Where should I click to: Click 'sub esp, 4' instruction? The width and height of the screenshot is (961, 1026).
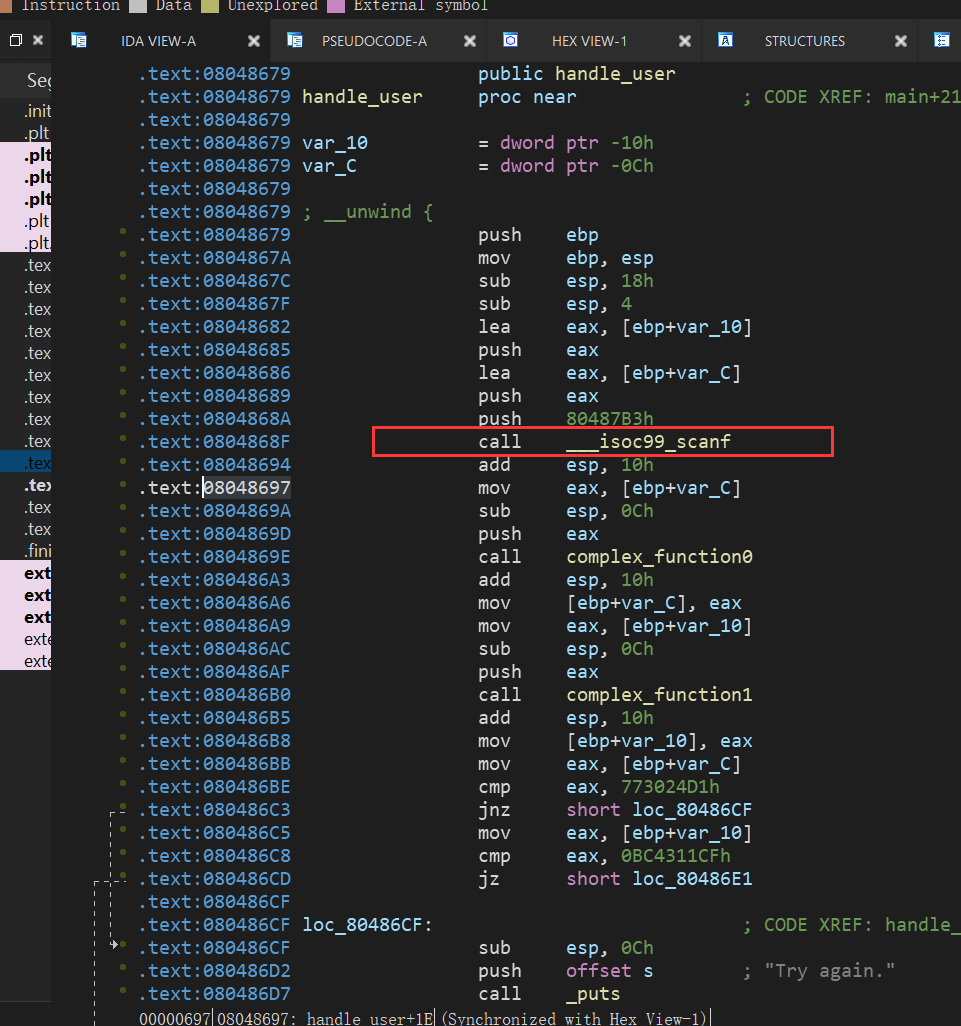click(x=555, y=304)
